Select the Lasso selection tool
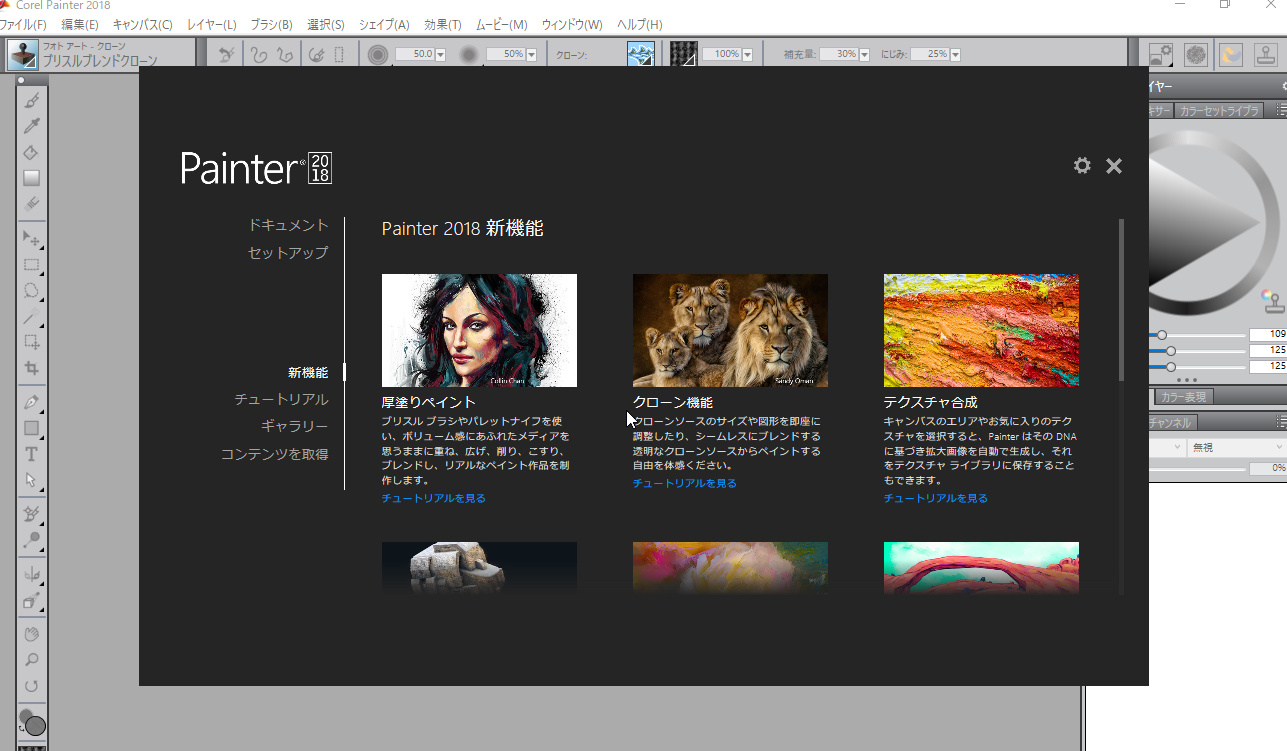The image size is (1287, 751). pyautogui.click(x=31, y=291)
